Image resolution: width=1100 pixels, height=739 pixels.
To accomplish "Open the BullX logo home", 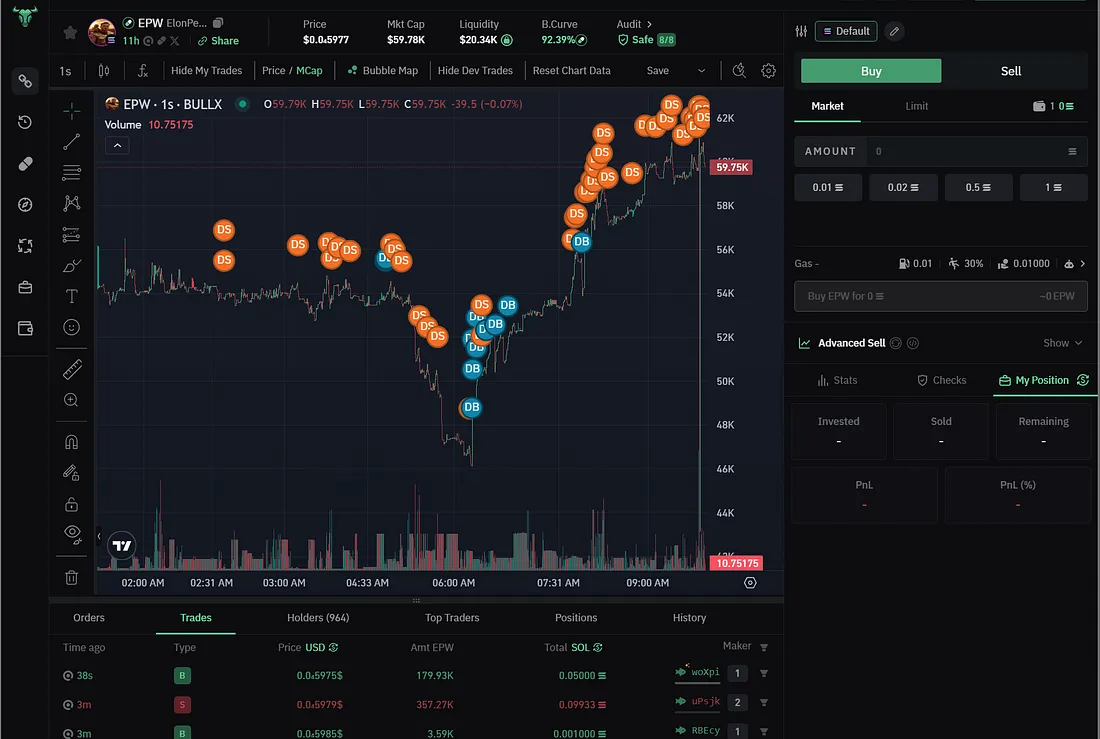I will click(x=25, y=15).
